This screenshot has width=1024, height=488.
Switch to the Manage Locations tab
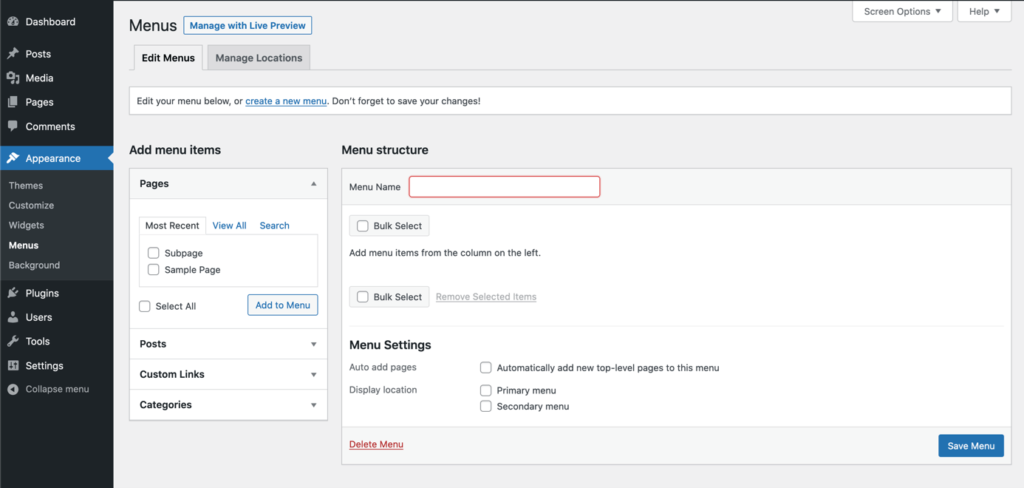(258, 58)
